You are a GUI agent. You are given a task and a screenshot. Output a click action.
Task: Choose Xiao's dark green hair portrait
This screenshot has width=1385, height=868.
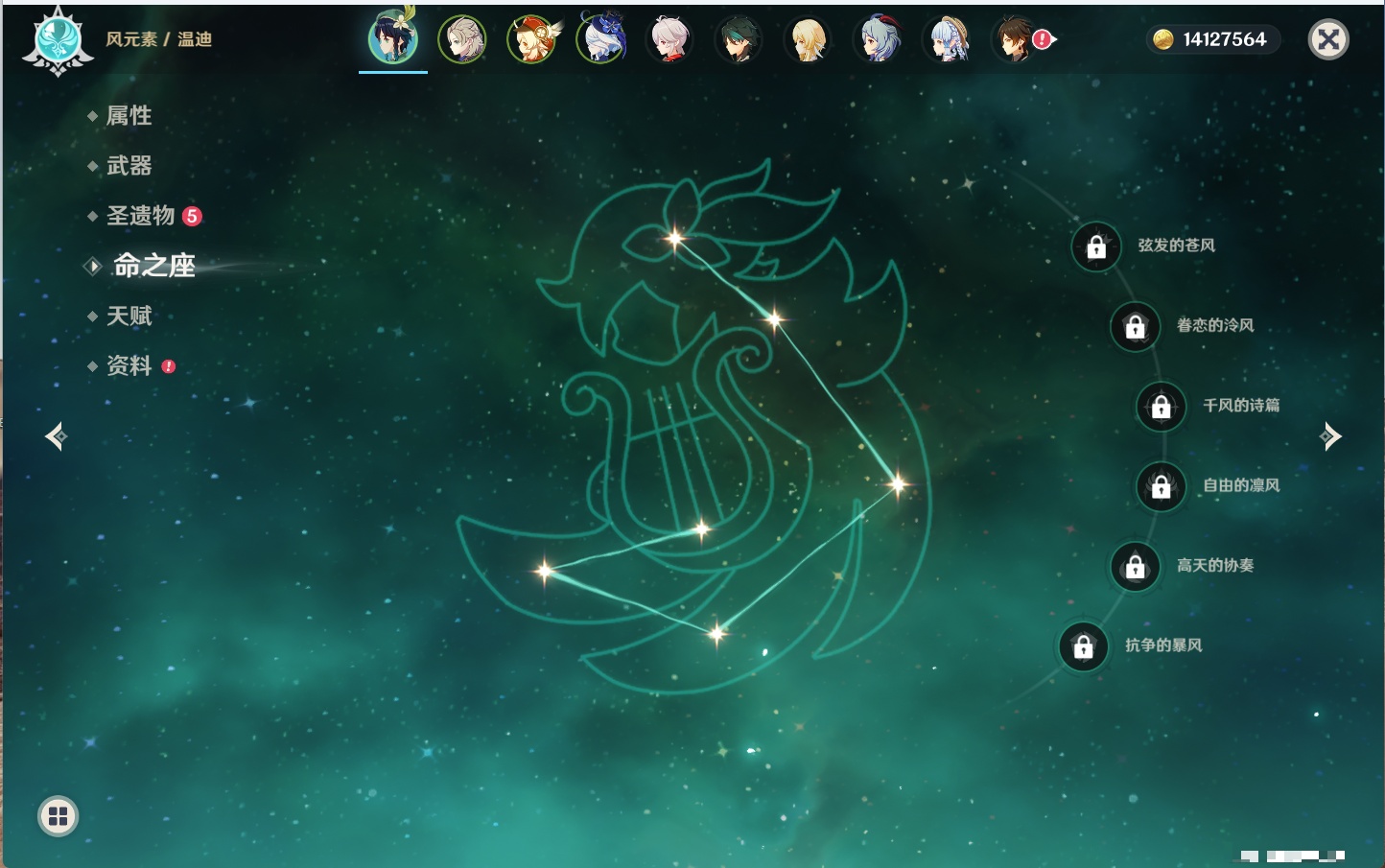tap(739, 40)
